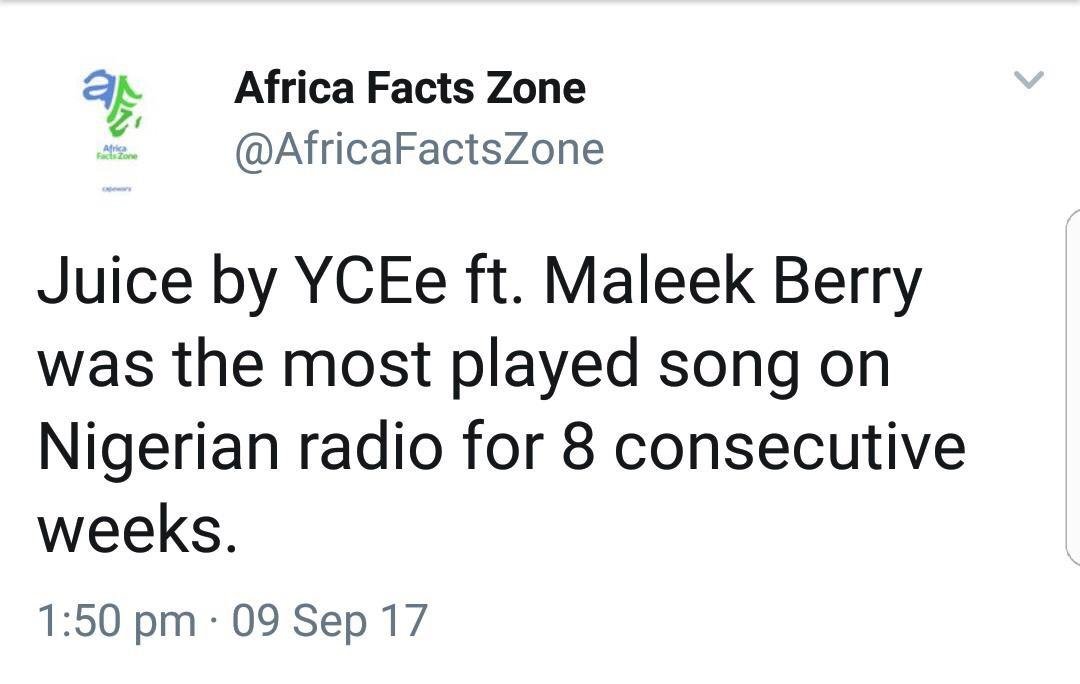Click the blue letter mark in the logo
This screenshot has height=684, width=1080.
pos(95,85)
